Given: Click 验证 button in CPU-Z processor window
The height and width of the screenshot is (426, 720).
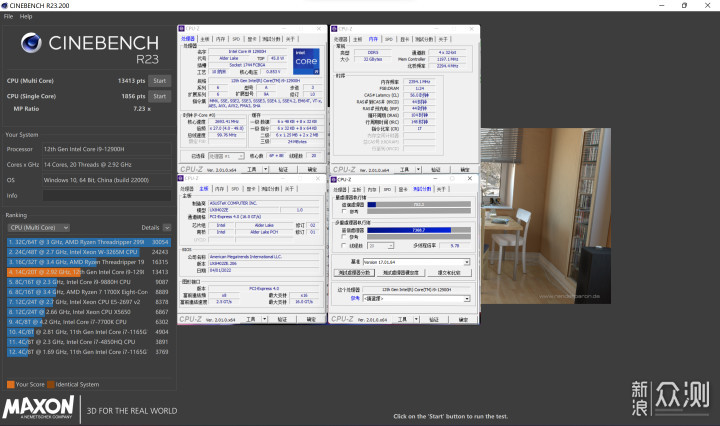Looking at the screenshot, I should pos(283,169).
